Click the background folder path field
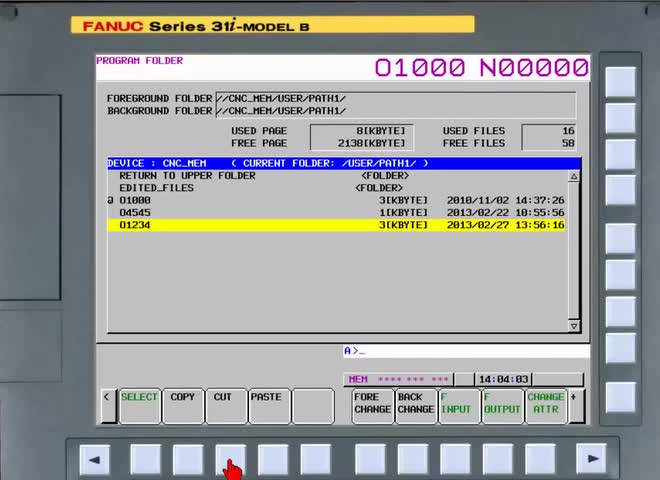Image resolution: width=660 pixels, height=480 pixels. (395, 111)
